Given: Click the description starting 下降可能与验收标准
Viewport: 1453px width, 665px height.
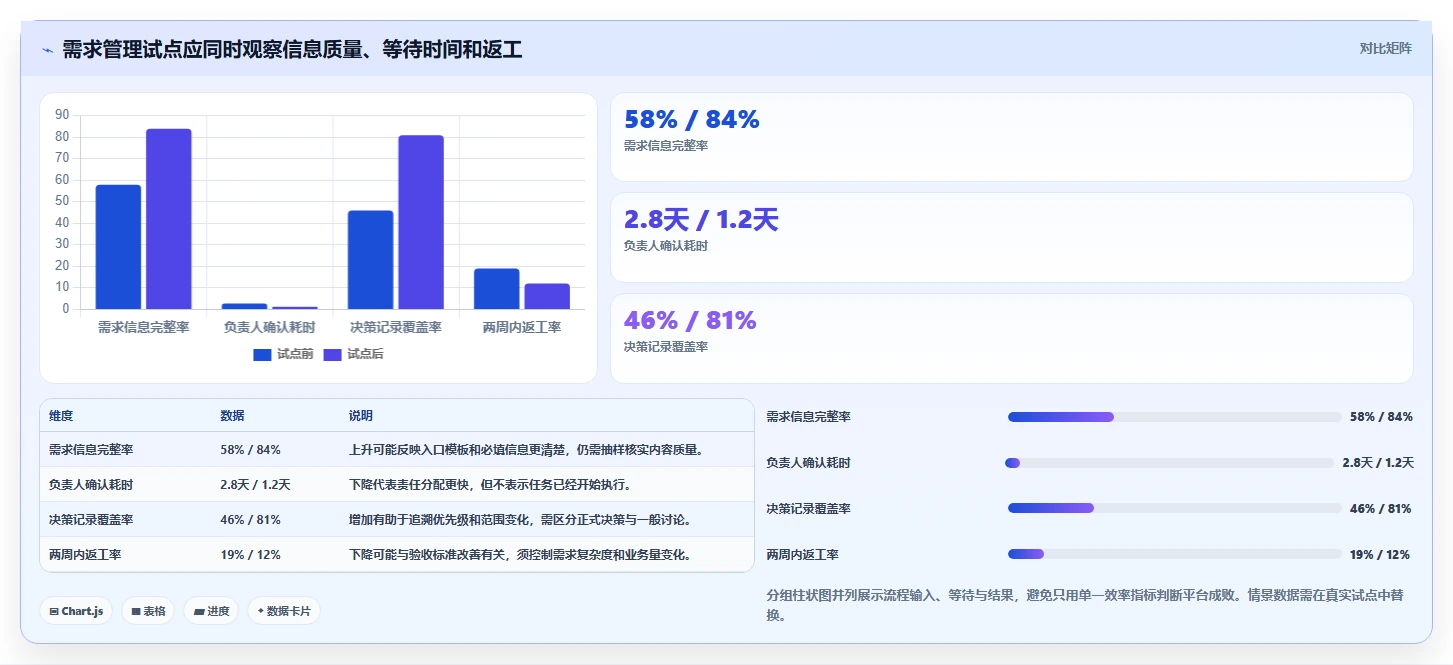Looking at the screenshot, I should click(520, 554).
